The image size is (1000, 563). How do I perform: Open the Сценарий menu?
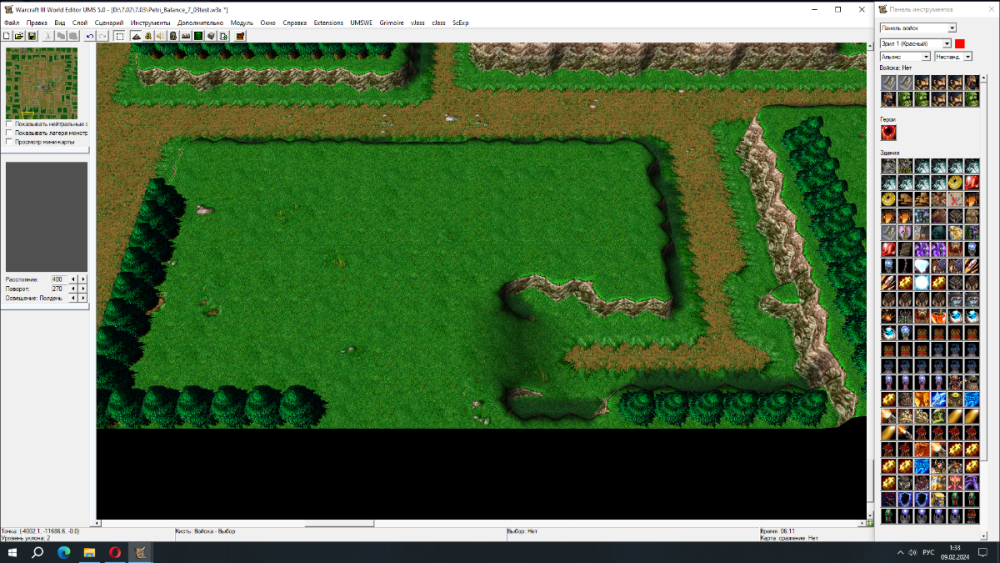(x=109, y=22)
